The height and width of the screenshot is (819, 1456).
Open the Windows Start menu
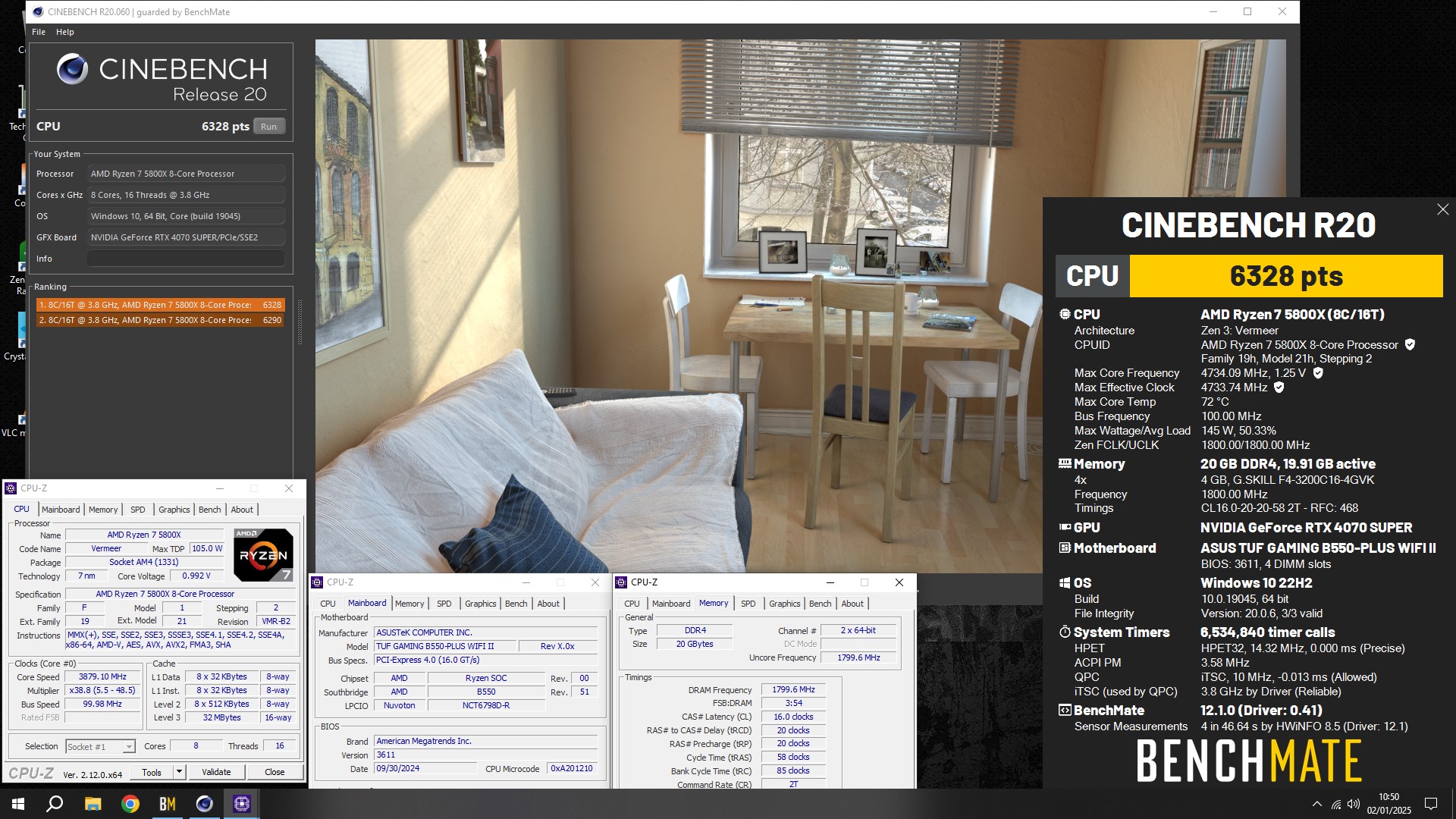pyautogui.click(x=18, y=804)
